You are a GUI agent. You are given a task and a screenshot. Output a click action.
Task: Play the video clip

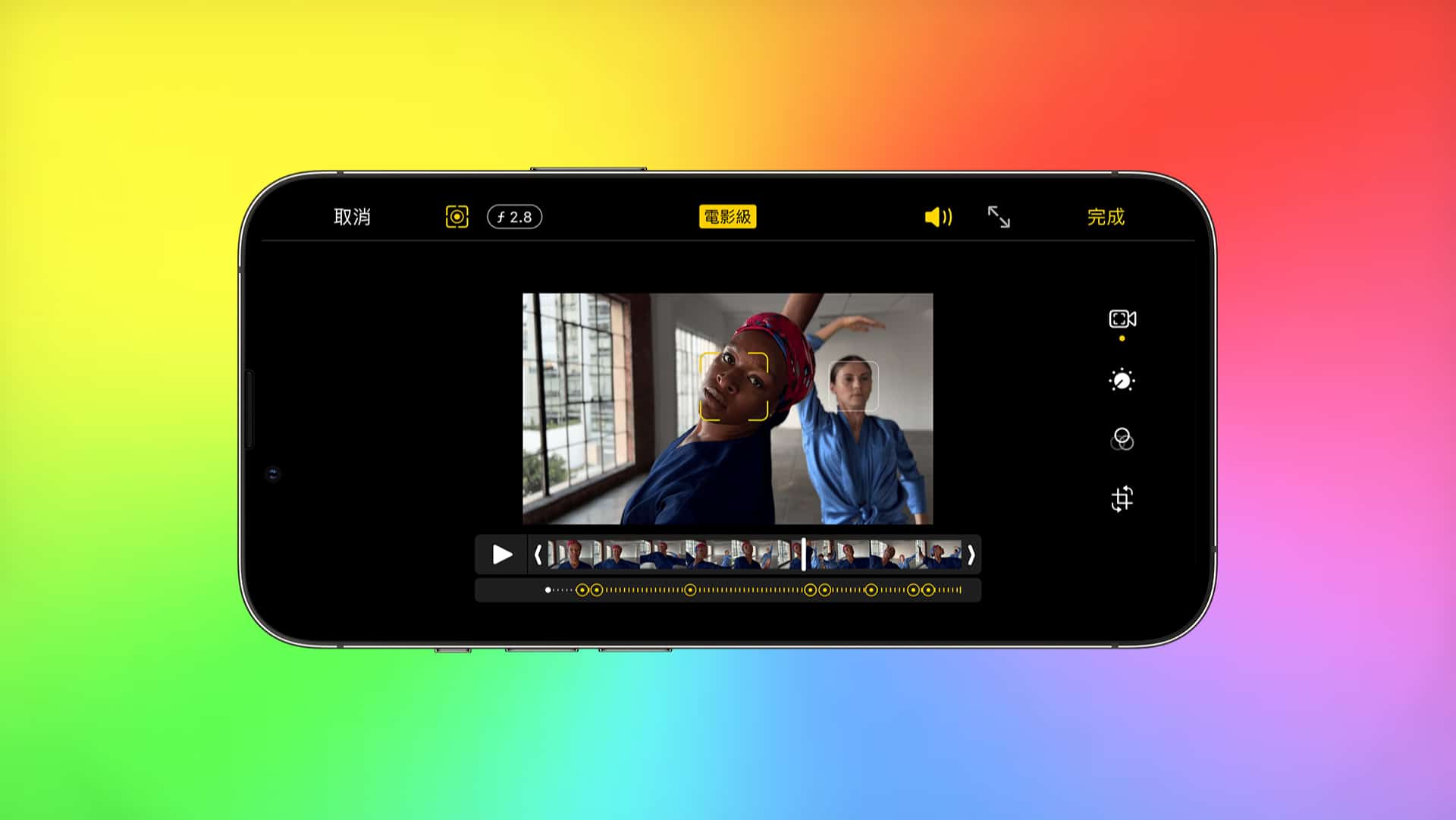coord(501,555)
